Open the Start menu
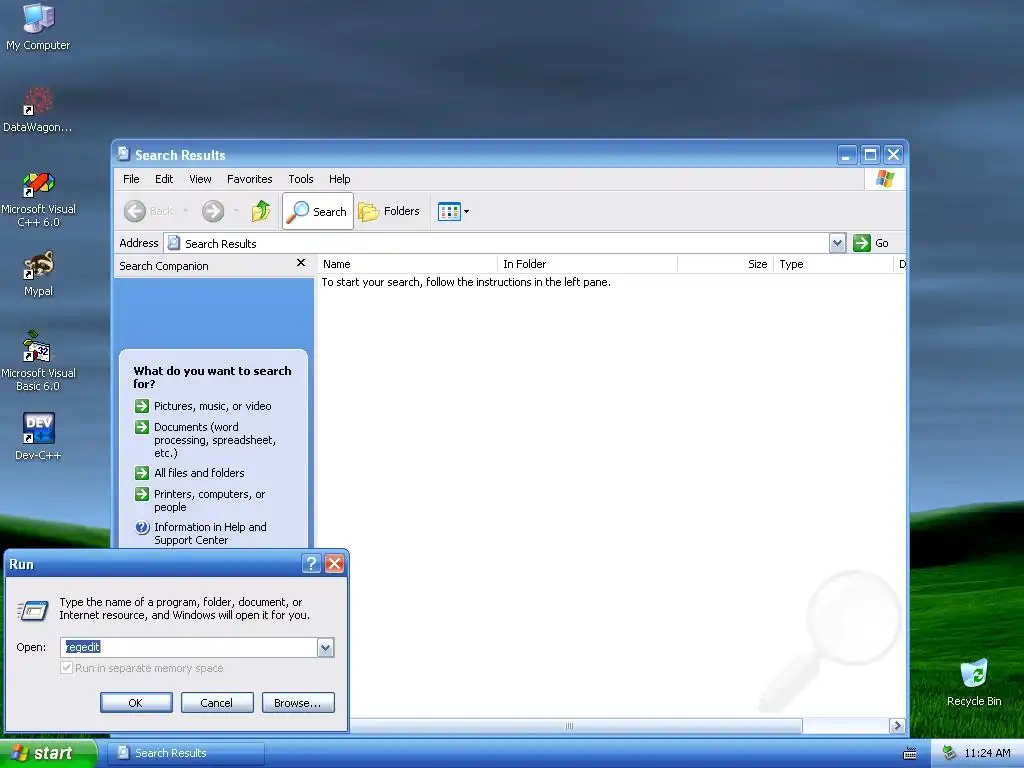The height and width of the screenshot is (768, 1024). (x=48, y=753)
